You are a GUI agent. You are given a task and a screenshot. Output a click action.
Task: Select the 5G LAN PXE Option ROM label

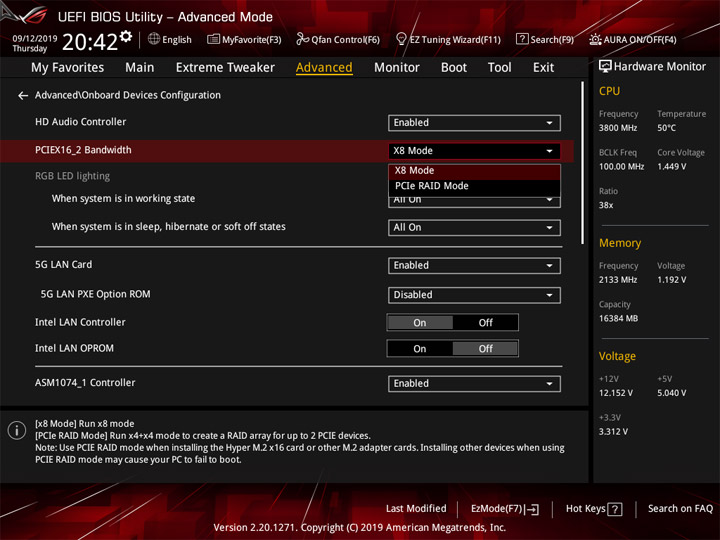96,294
